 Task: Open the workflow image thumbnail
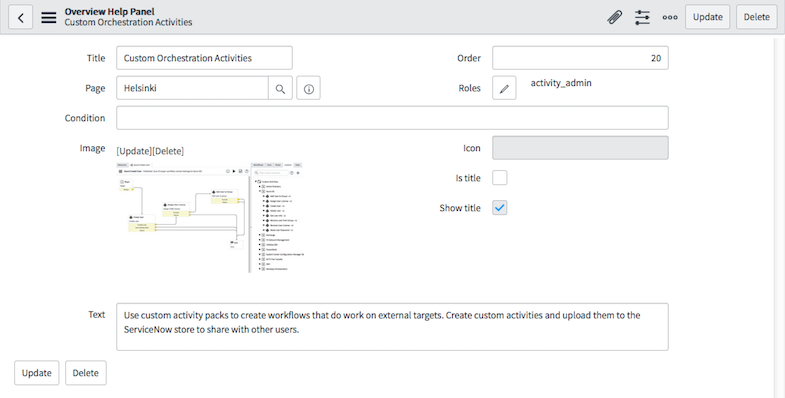point(210,218)
